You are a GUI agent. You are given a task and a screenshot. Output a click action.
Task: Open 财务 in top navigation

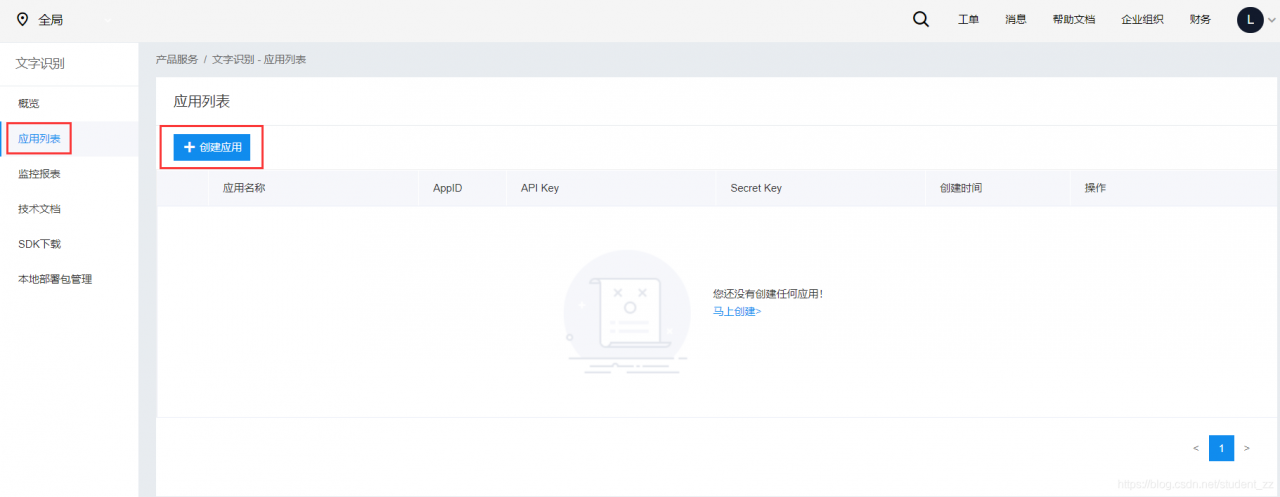click(x=1200, y=19)
